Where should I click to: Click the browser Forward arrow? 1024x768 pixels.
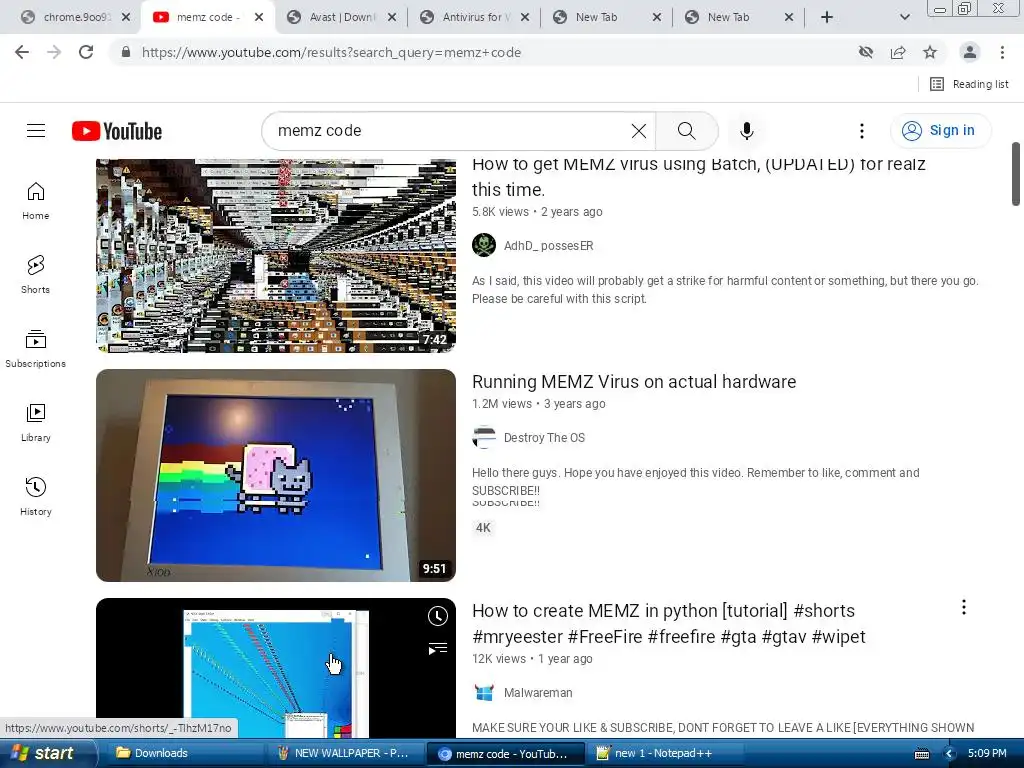pyautogui.click(x=54, y=52)
